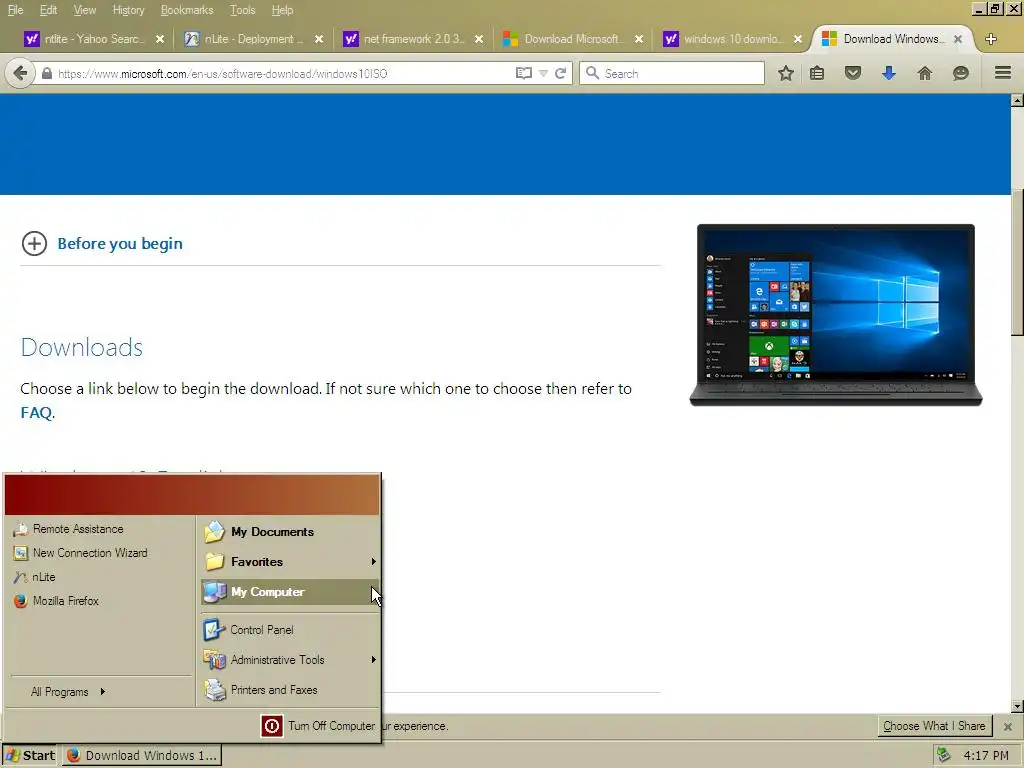Close the net framework 2.0 tab
The image size is (1024, 768).
tap(479, 39)
